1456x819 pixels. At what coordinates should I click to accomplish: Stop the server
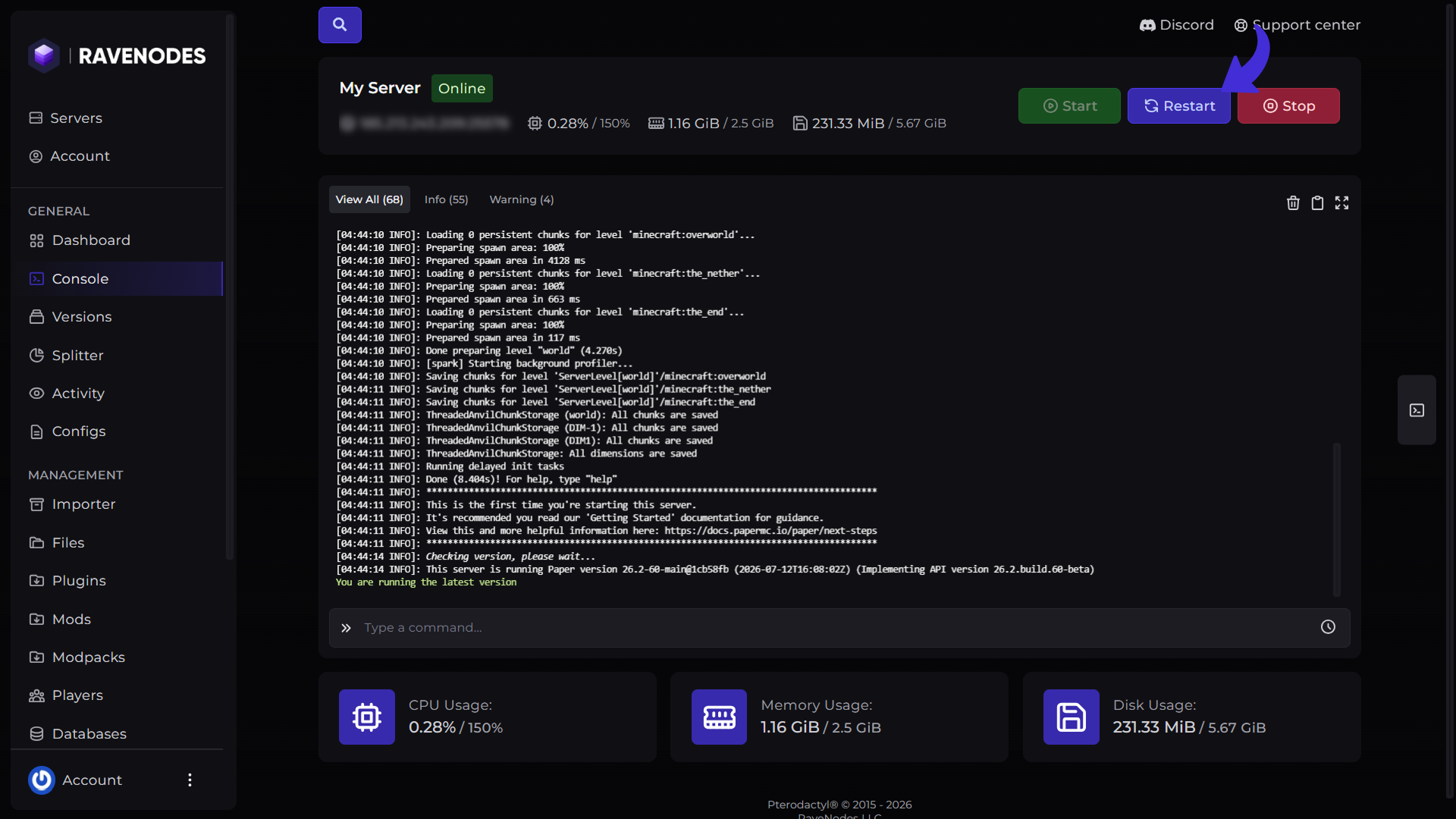coord(1288,106)
